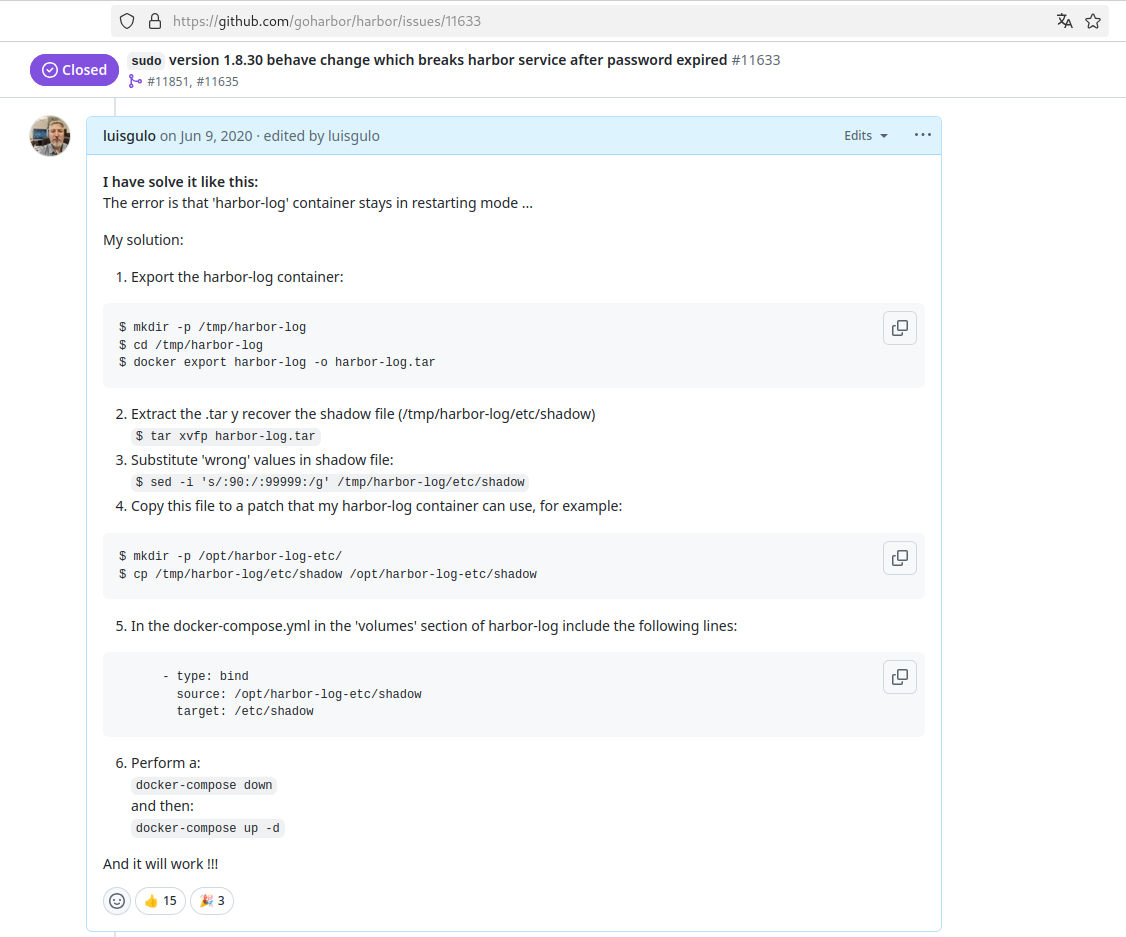Toggle the thumbs-up reaction with 15 votes
Image resolution: width=1126 pixels, height=937 pixels.
click(161, 901)
